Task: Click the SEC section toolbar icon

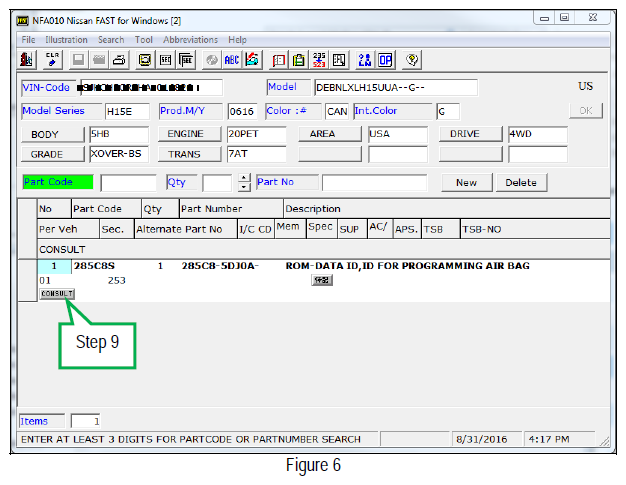Action: point(165,60)
